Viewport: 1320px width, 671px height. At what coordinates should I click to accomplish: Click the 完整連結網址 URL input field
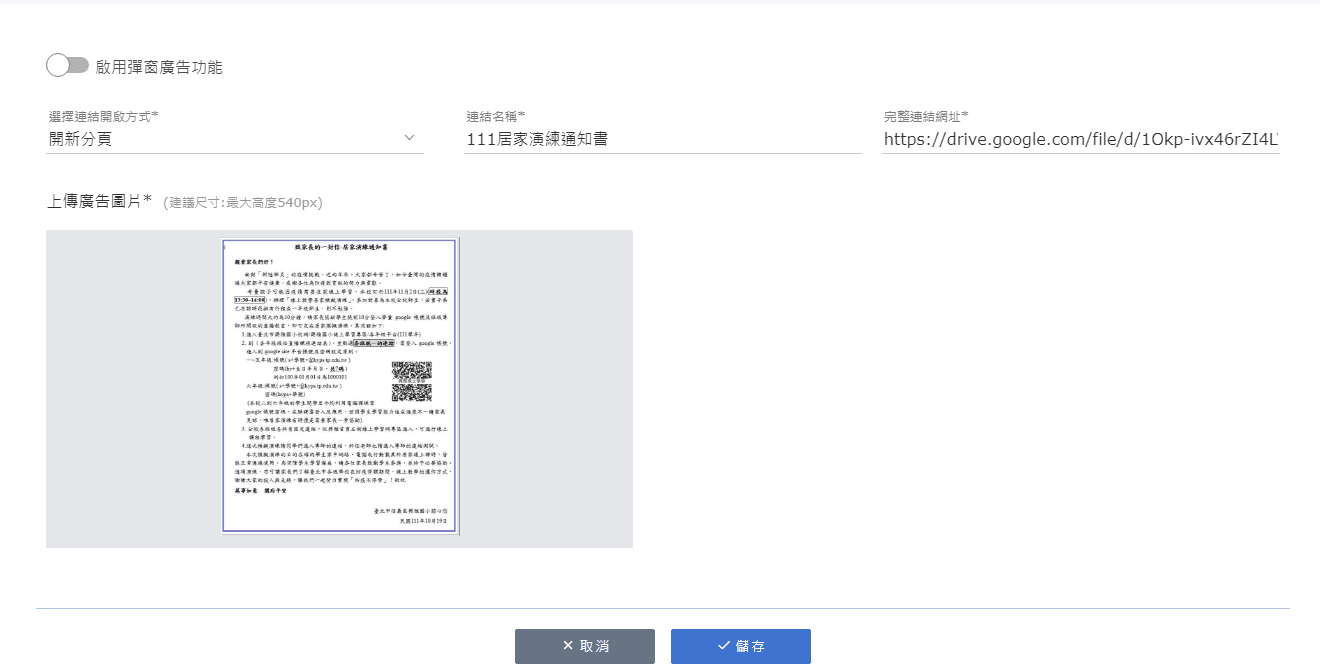[1081, 139]
